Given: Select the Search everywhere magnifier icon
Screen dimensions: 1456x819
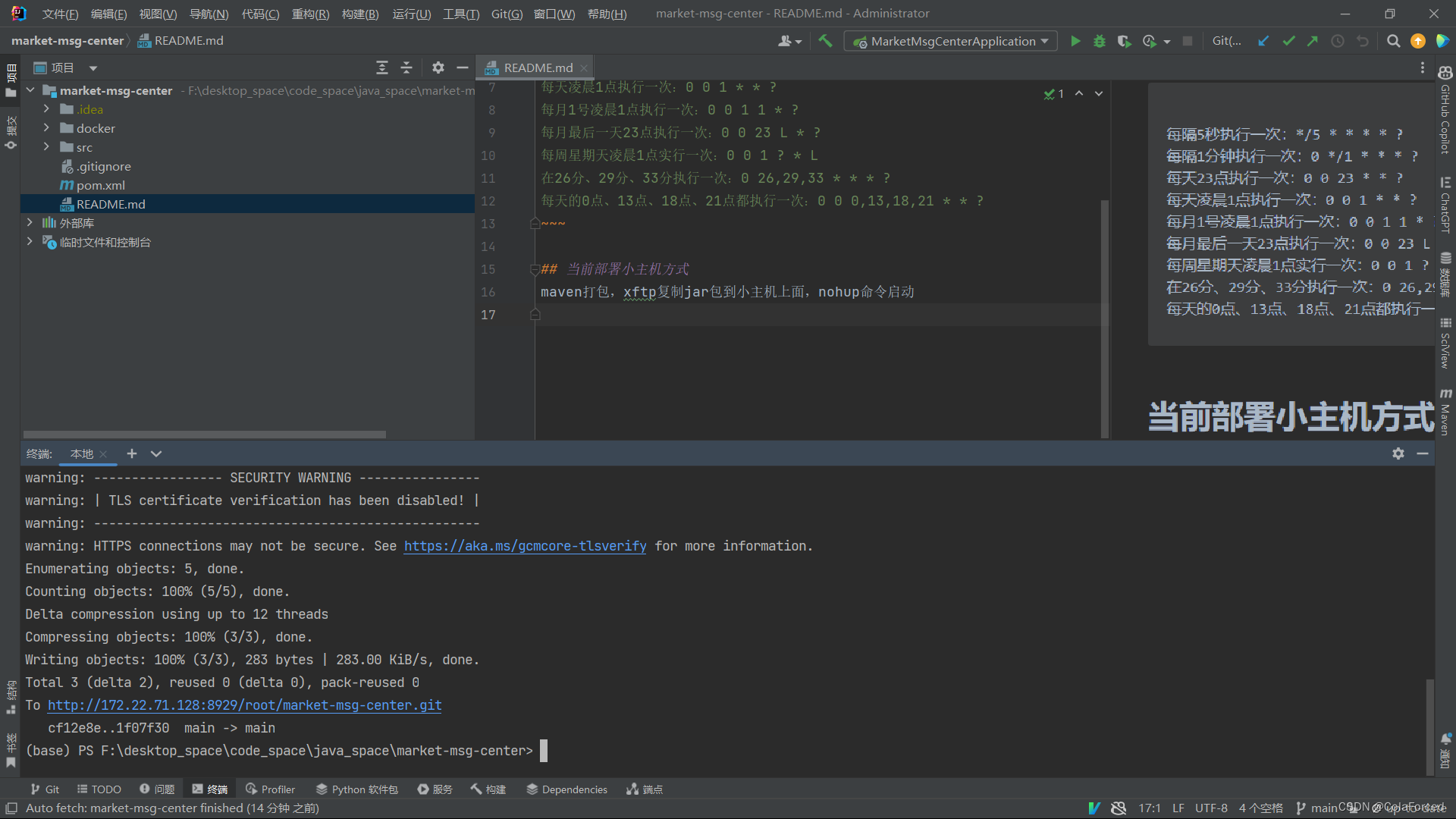Looking at the screenshot, I should pyautogui.click(x=1394, y=41).
